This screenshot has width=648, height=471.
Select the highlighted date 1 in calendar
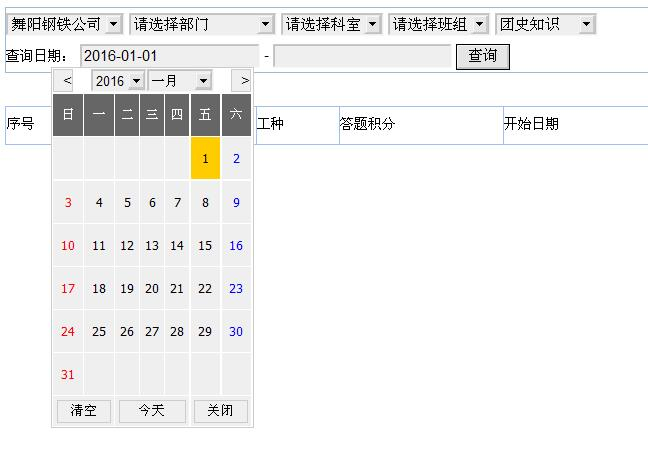(x=205, y=158)
